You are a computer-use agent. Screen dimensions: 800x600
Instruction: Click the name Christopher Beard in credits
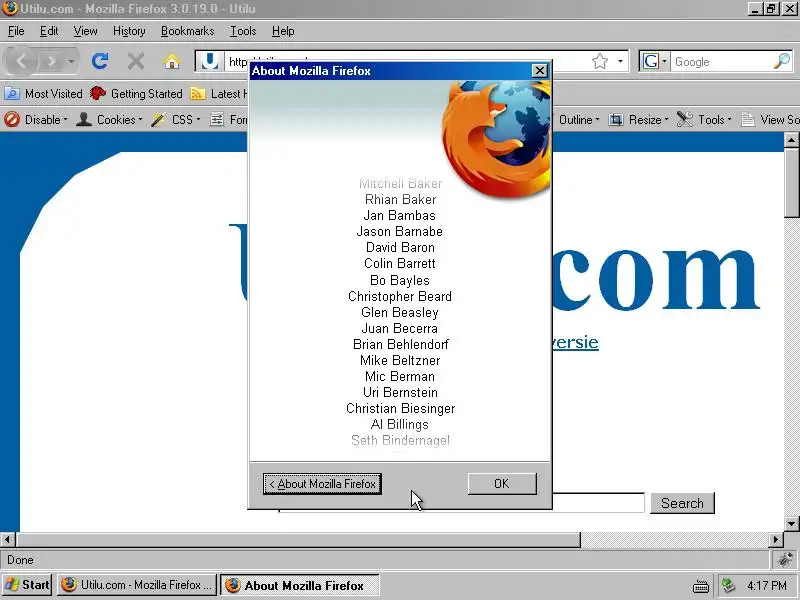(x=400, y=296)
